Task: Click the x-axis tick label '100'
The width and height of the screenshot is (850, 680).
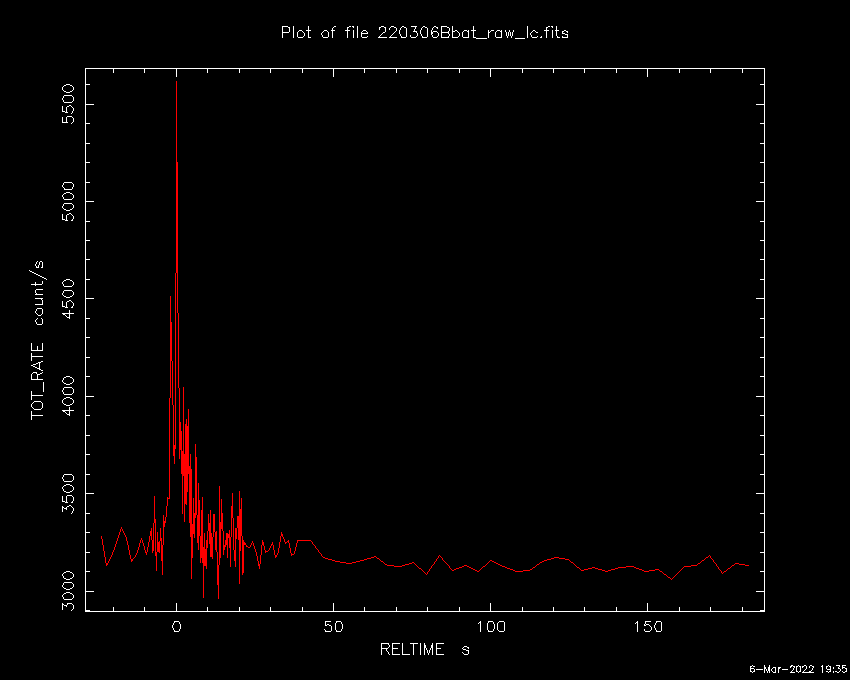Action: coord(491,627)
